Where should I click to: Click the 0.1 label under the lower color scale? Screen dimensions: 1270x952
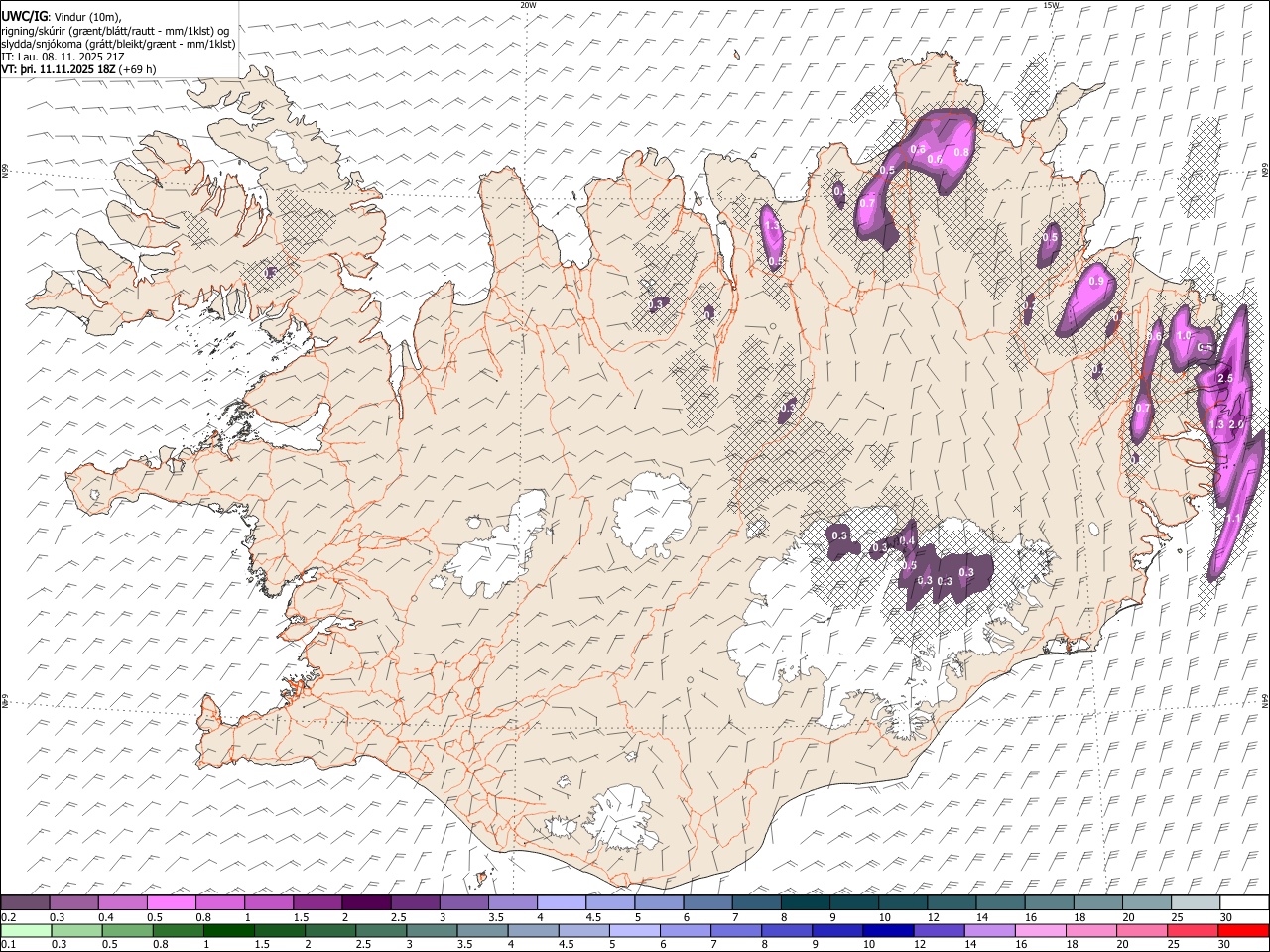(x=7, y=945)
